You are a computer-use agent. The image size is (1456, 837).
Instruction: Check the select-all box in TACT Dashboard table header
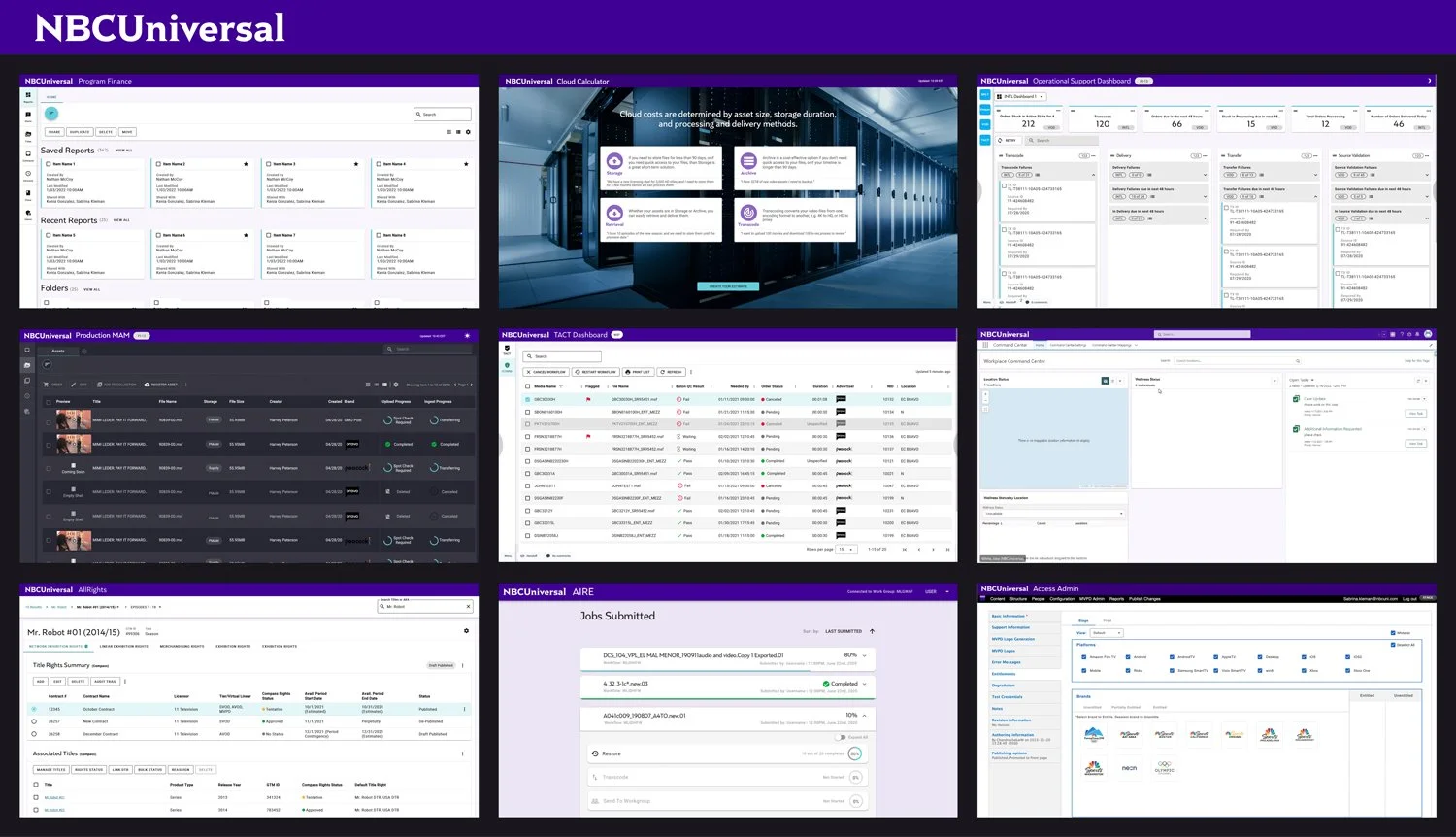point(527,386)
